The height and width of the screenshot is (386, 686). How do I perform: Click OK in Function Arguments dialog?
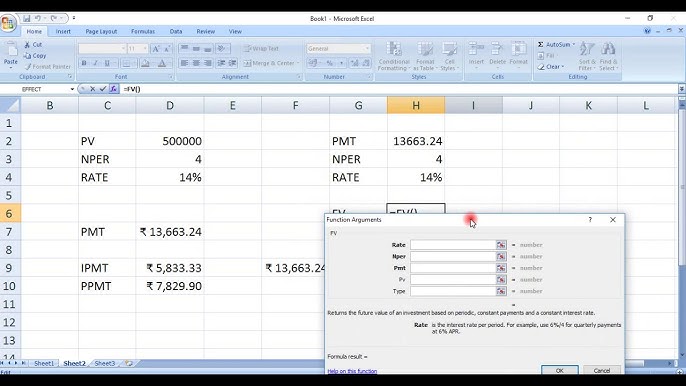tap(560, 370)
